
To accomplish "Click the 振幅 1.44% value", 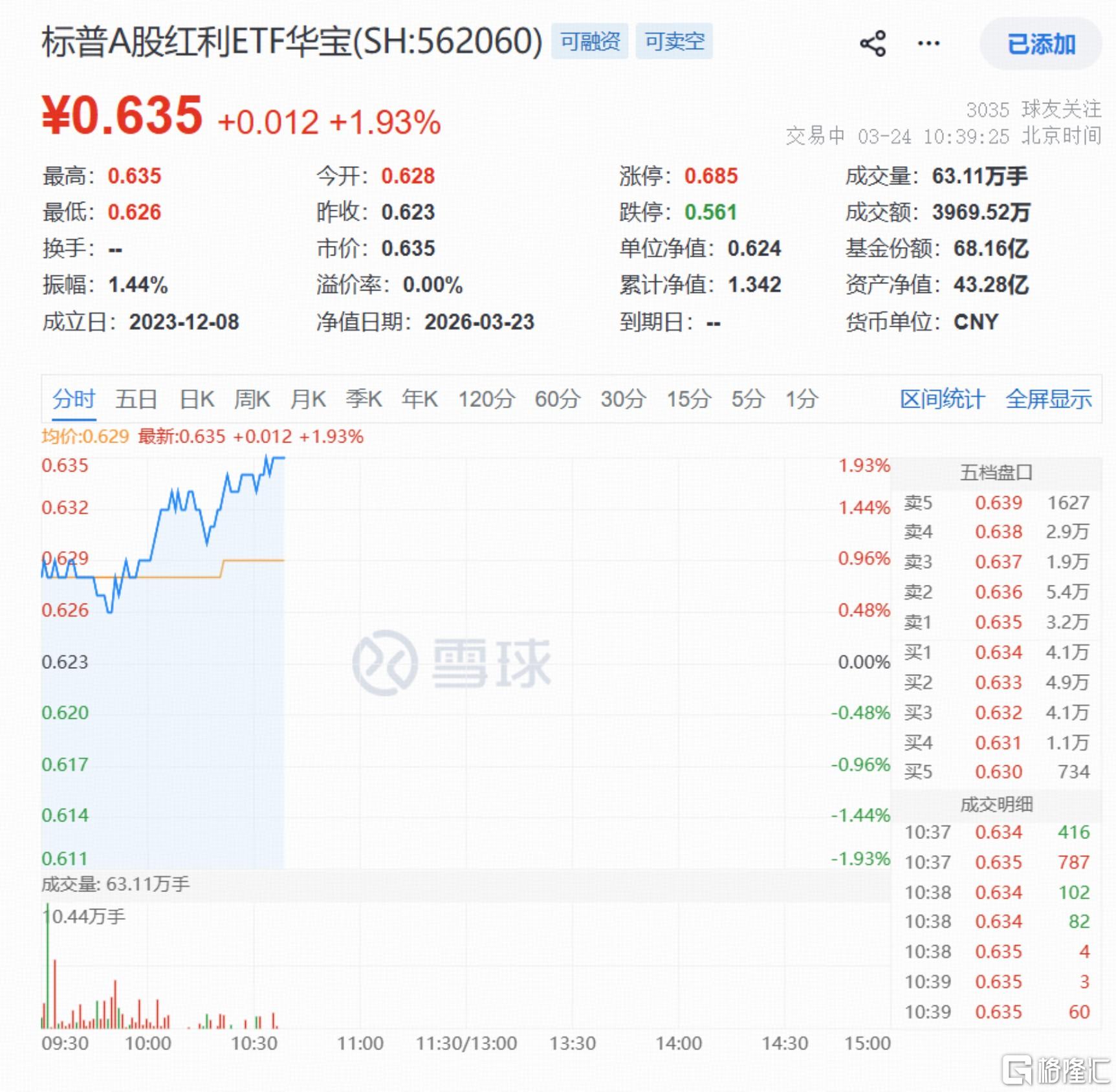I will coord(138,285).
